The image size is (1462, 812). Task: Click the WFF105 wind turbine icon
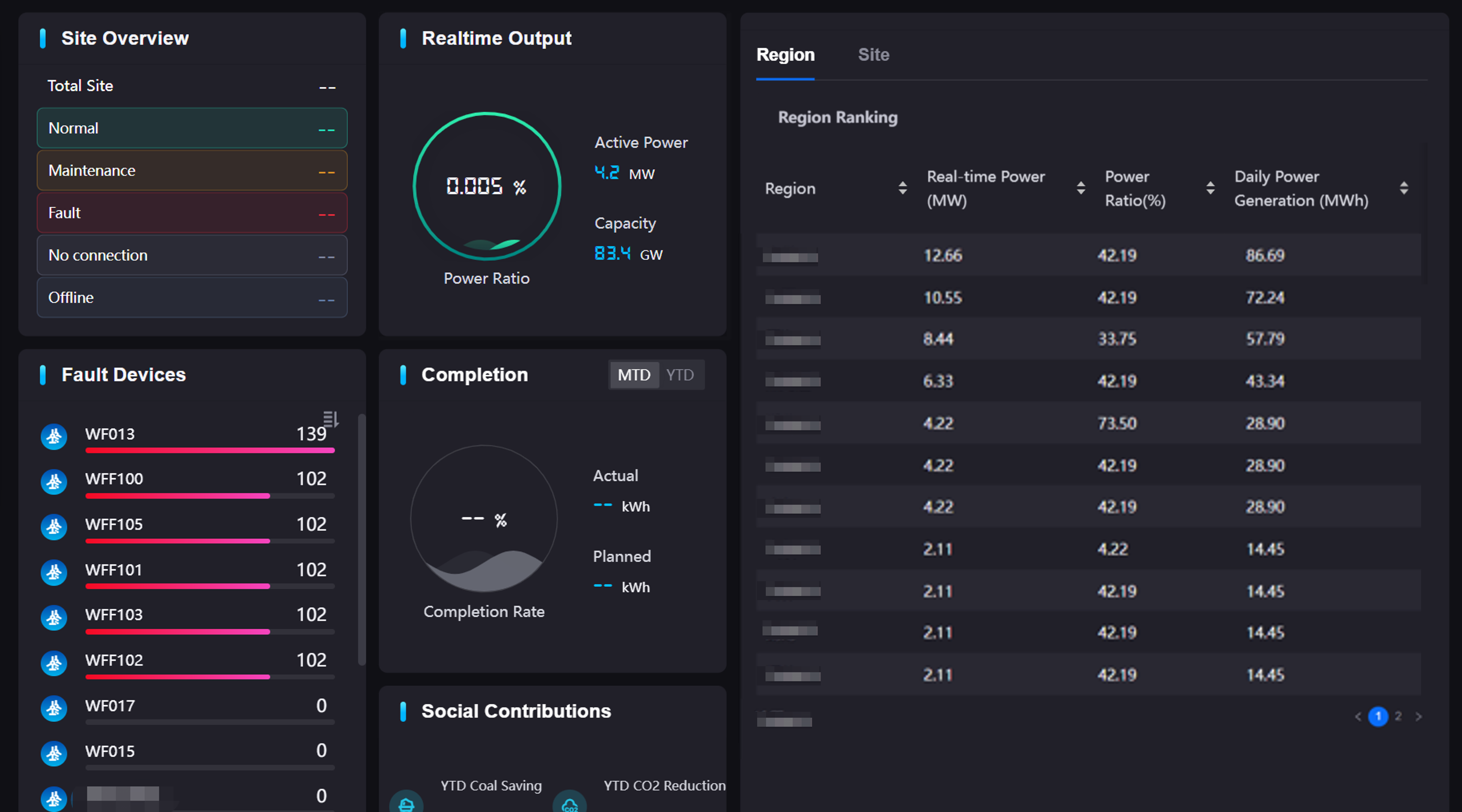[x=54, y=527]
